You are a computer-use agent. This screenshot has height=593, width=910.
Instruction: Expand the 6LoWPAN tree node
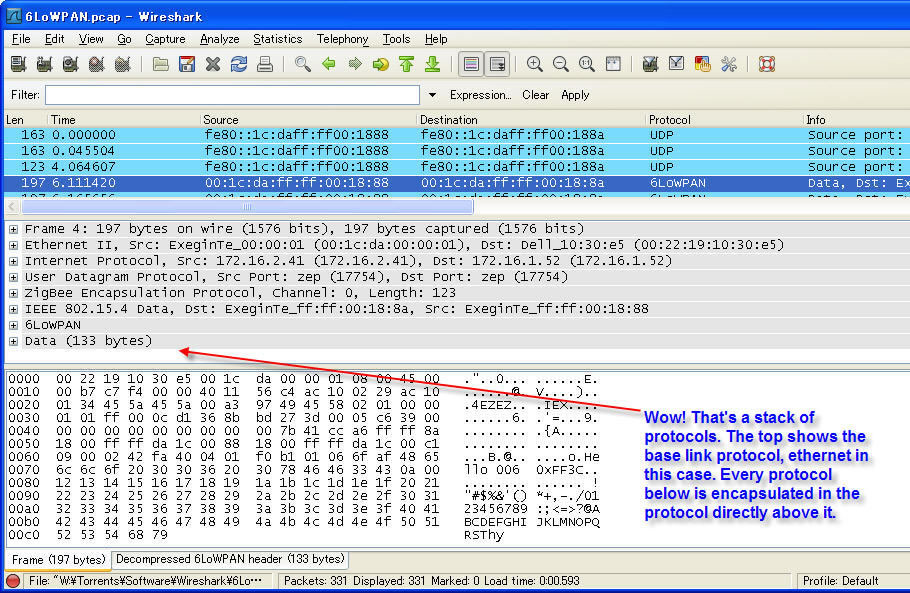click(13, 325)
